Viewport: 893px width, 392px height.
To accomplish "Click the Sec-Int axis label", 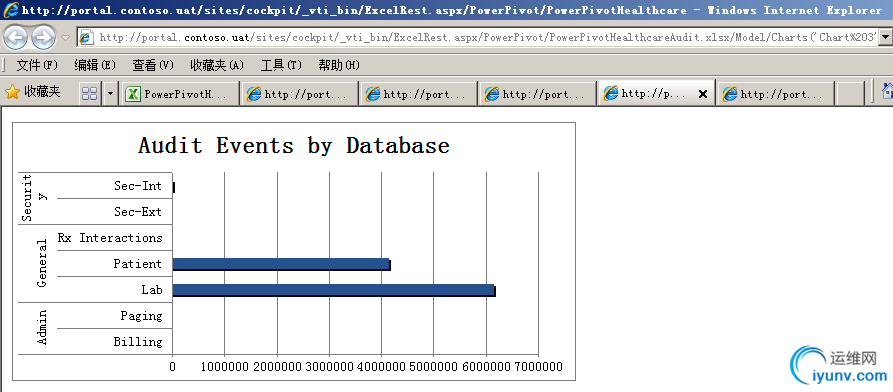I will 138,186.
